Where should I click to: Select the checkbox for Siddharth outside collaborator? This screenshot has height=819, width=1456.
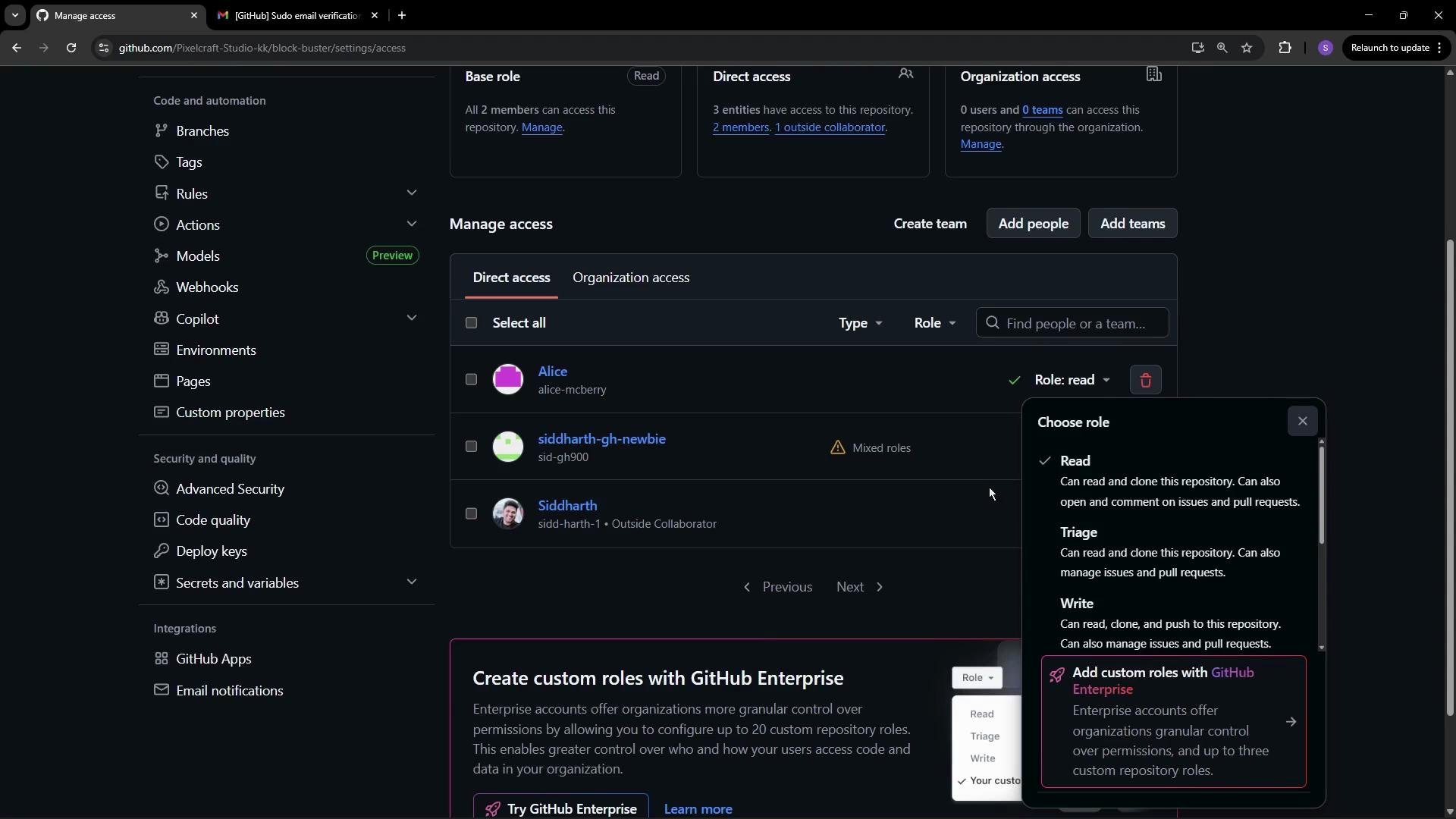[x=471, y=513]
